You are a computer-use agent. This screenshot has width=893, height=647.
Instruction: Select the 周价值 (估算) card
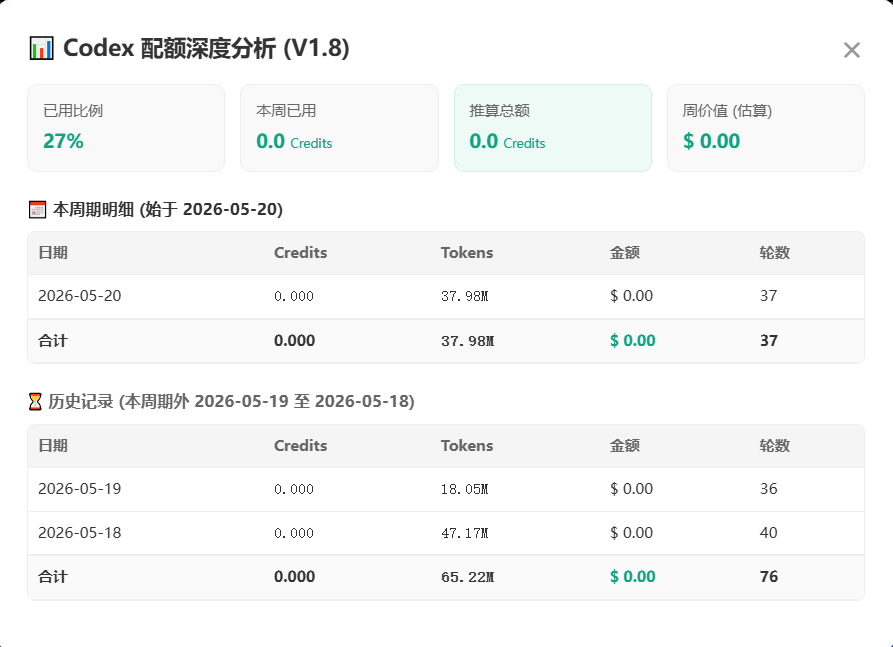click(x=766, y=128)
